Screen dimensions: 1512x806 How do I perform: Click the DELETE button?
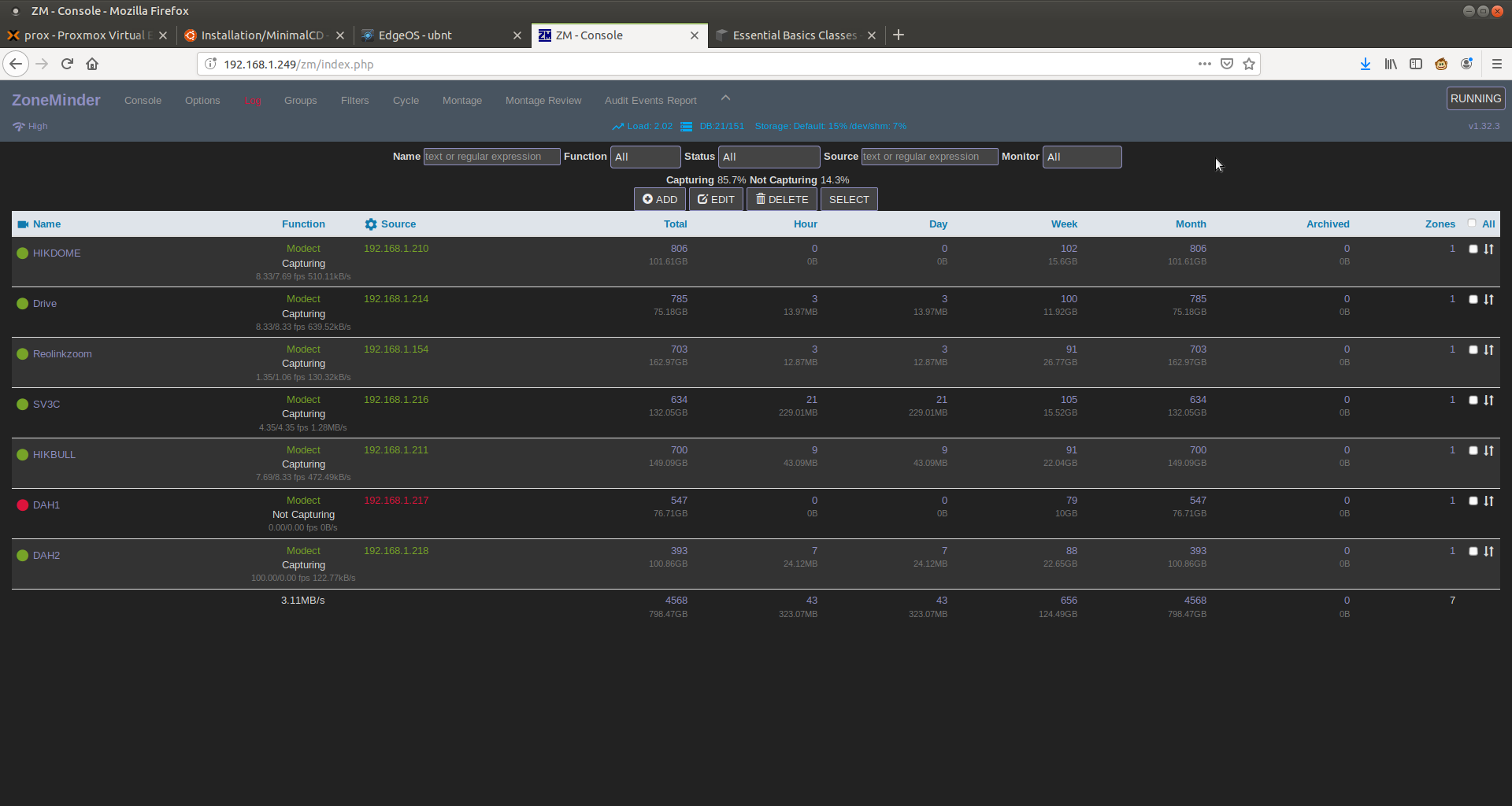pyautogui.click(x=782, y=199)
